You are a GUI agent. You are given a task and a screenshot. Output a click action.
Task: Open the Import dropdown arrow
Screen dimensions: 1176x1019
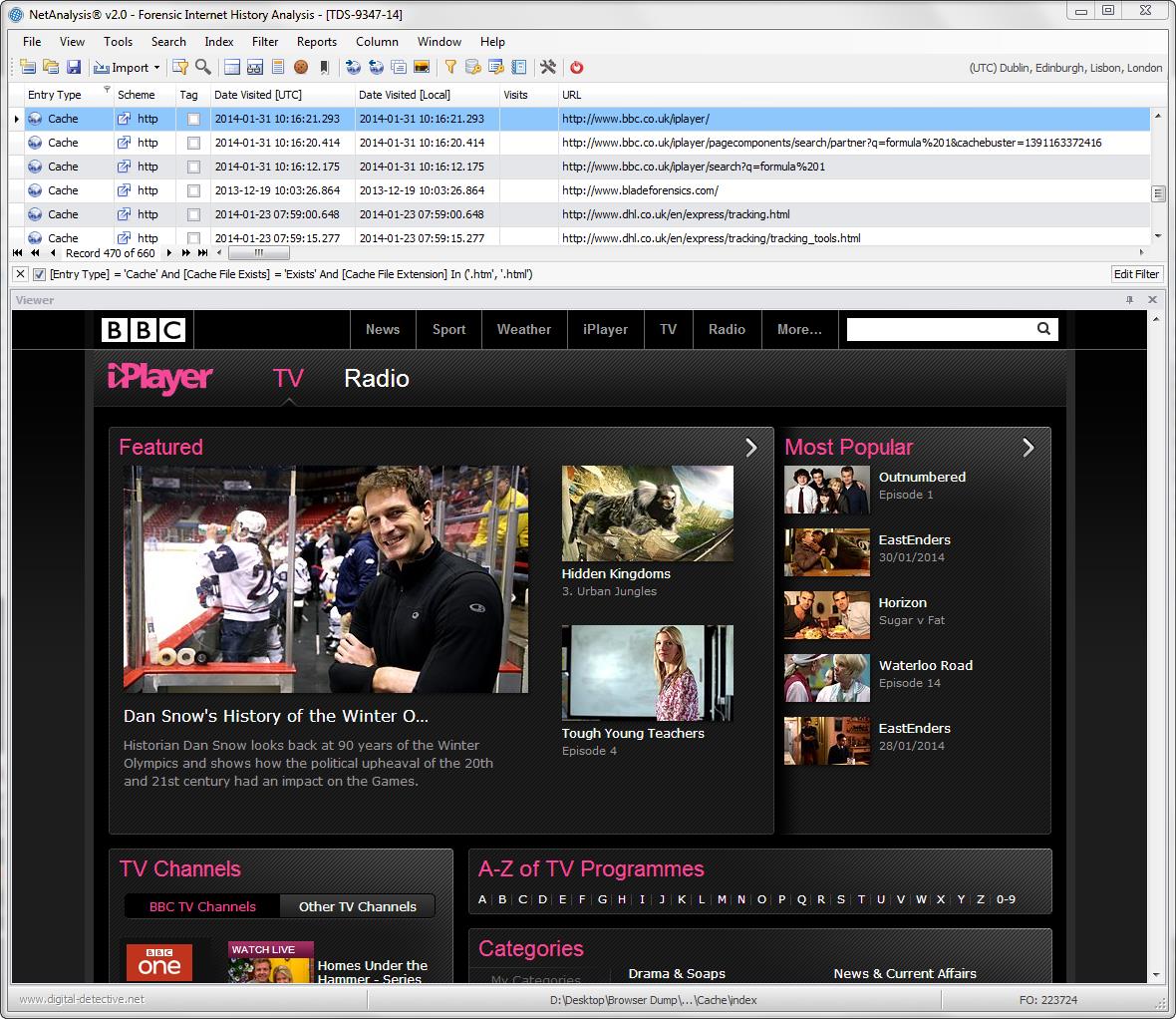157,68
